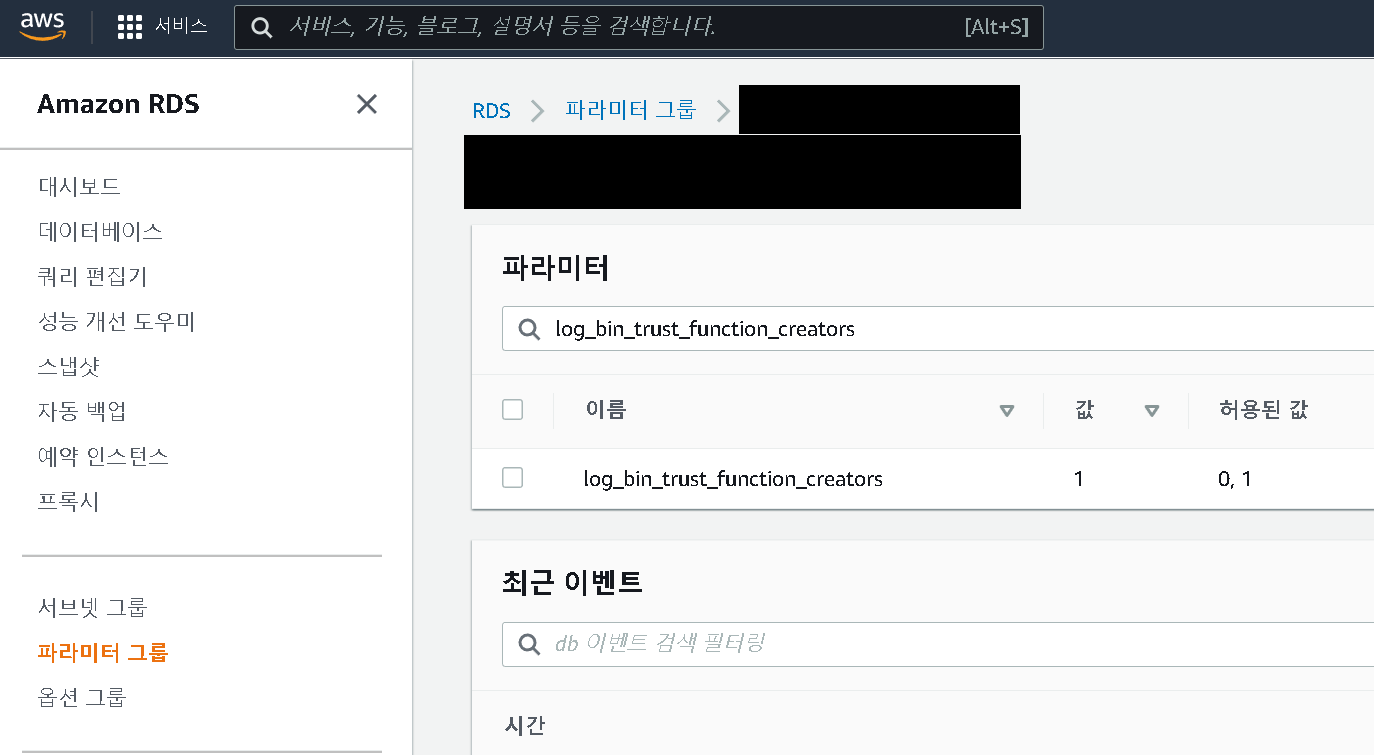Click the magnifier icon in AWS search
This screenshot has height=755, width=1374.
pyautogui.click(x=262, y=27)
